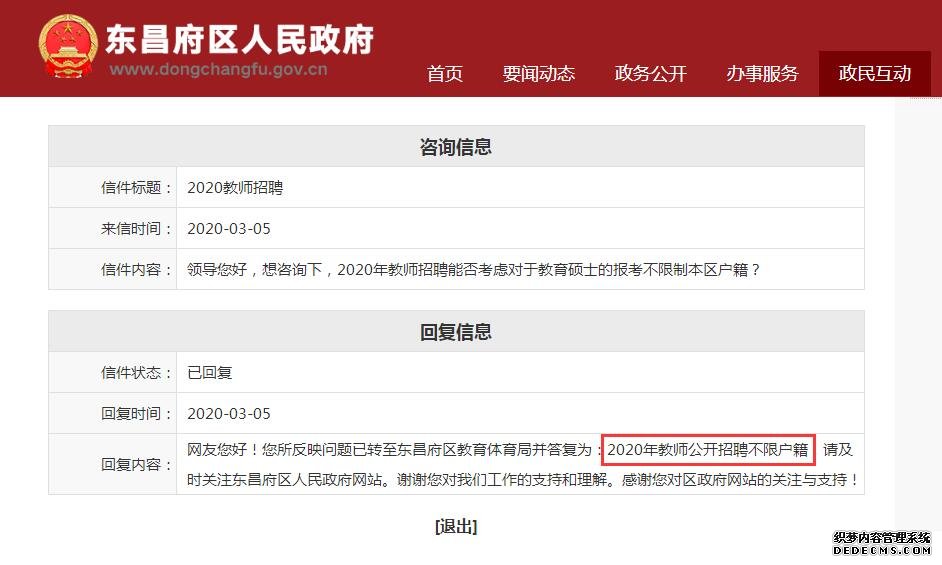Click the 回复内容 label
This screenshot has width=942, height=565.
[136, 465]
